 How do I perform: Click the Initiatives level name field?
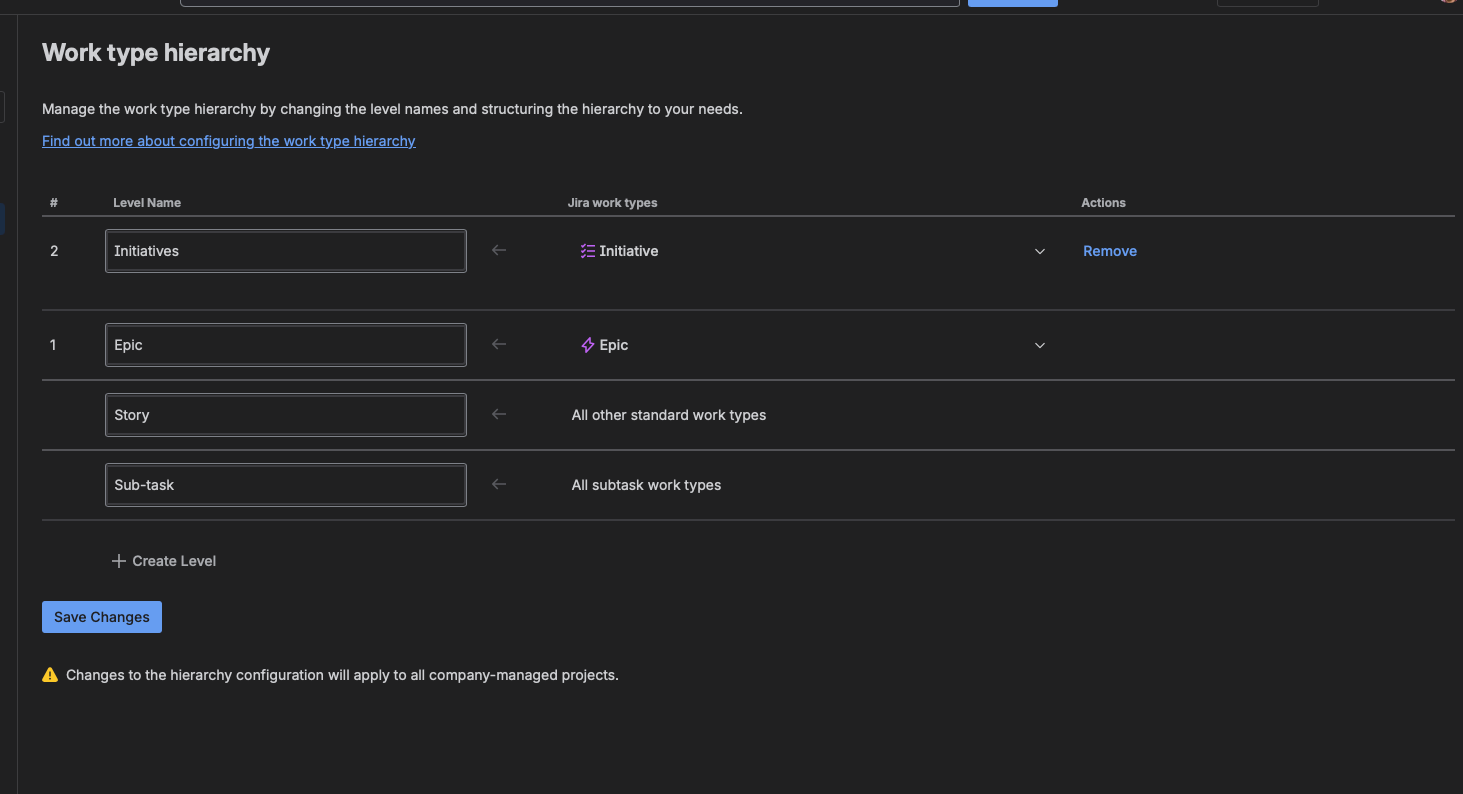[285, 251]
